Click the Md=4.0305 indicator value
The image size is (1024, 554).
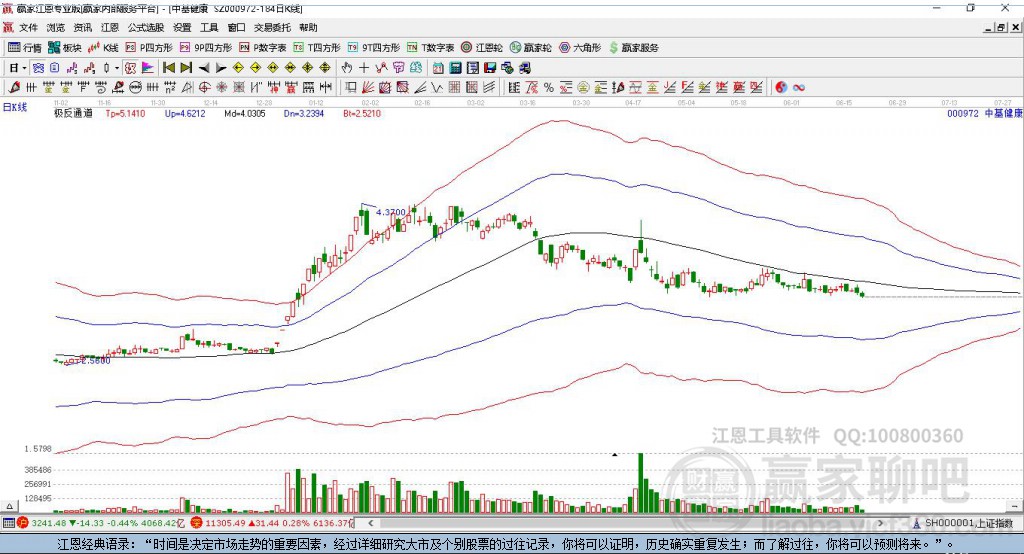pyautogui.click(x=245, y=113)
